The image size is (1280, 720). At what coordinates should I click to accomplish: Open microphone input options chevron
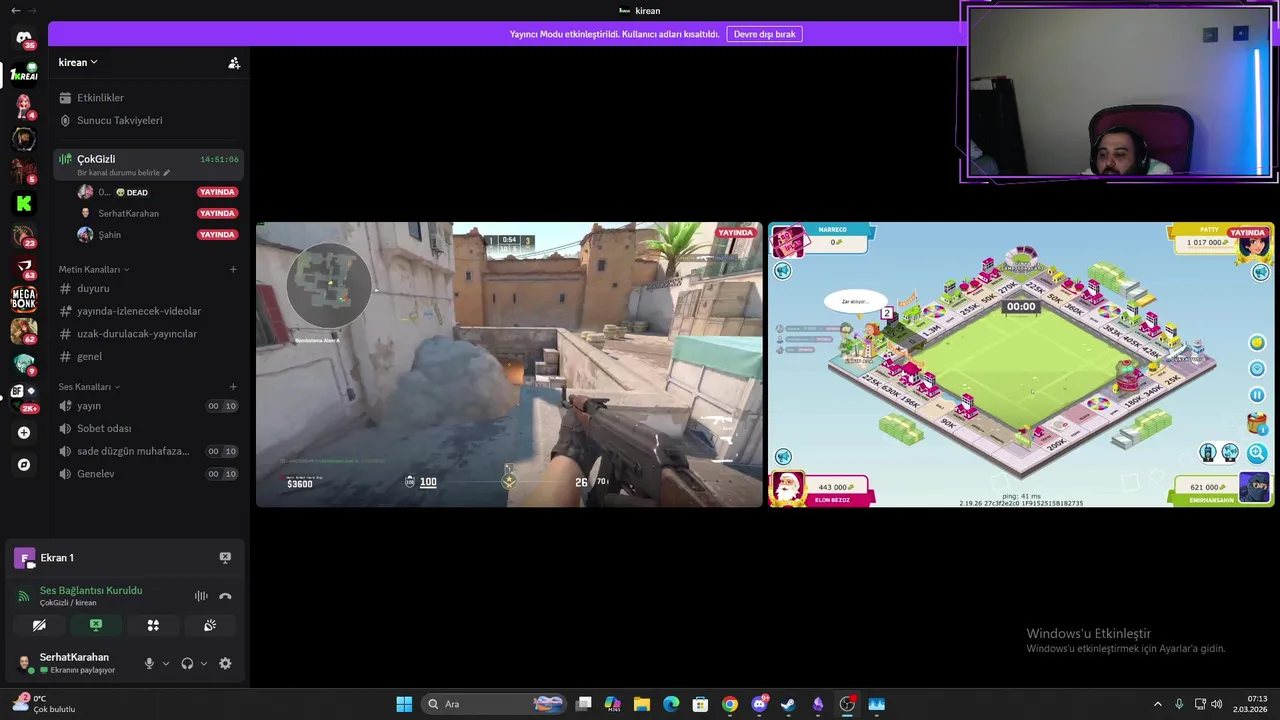tap(166, 663)
